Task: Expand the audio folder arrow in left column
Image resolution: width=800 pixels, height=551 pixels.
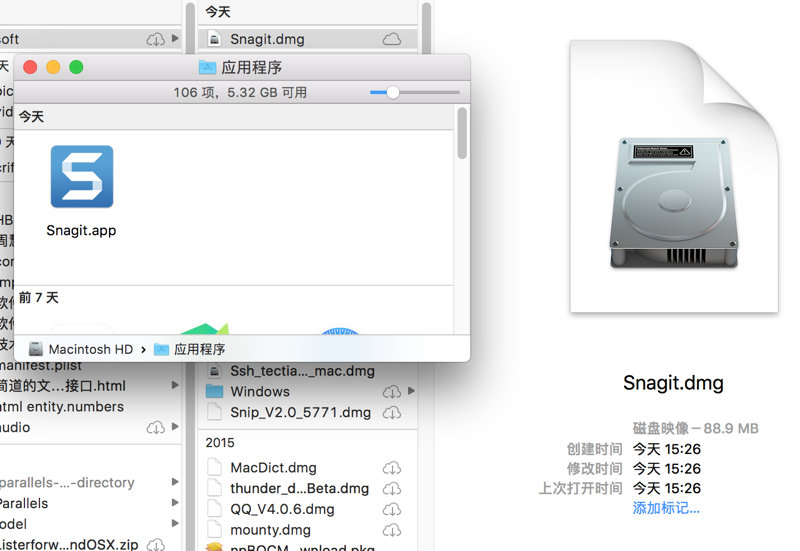Action: (x=175, y=427)
